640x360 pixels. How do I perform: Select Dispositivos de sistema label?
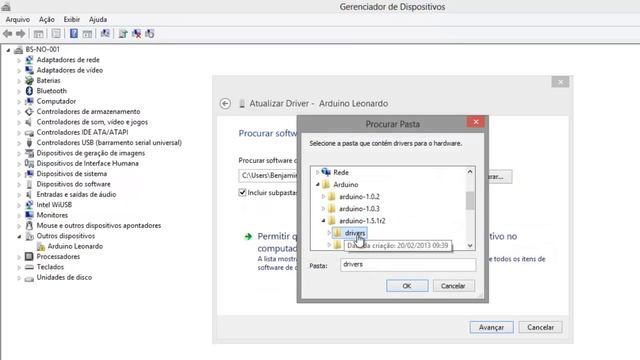point(71,173)
